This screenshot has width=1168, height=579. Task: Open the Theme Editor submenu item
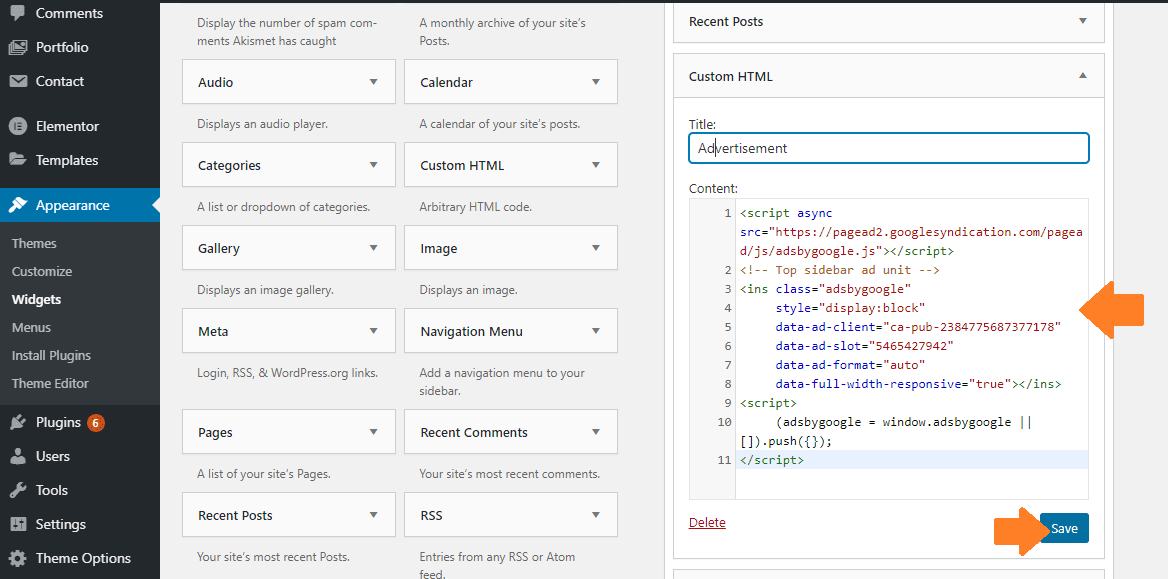(50, 383)
